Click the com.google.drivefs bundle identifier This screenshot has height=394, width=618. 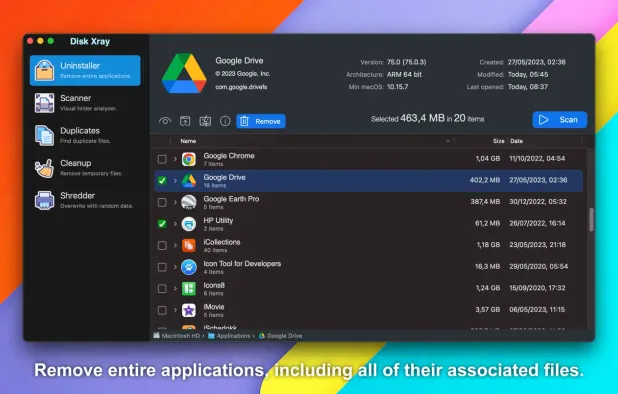pos(241,87)
